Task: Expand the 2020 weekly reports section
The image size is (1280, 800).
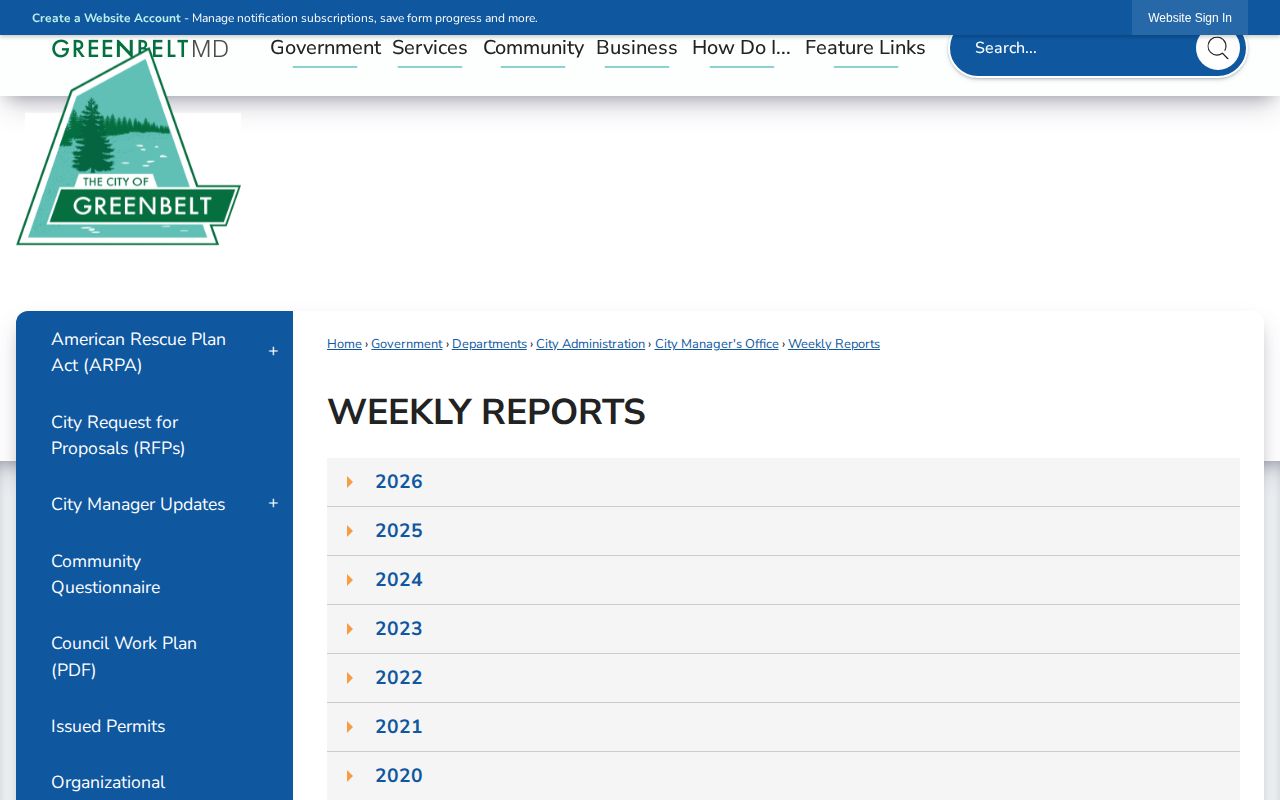Action: click(783, 776)
